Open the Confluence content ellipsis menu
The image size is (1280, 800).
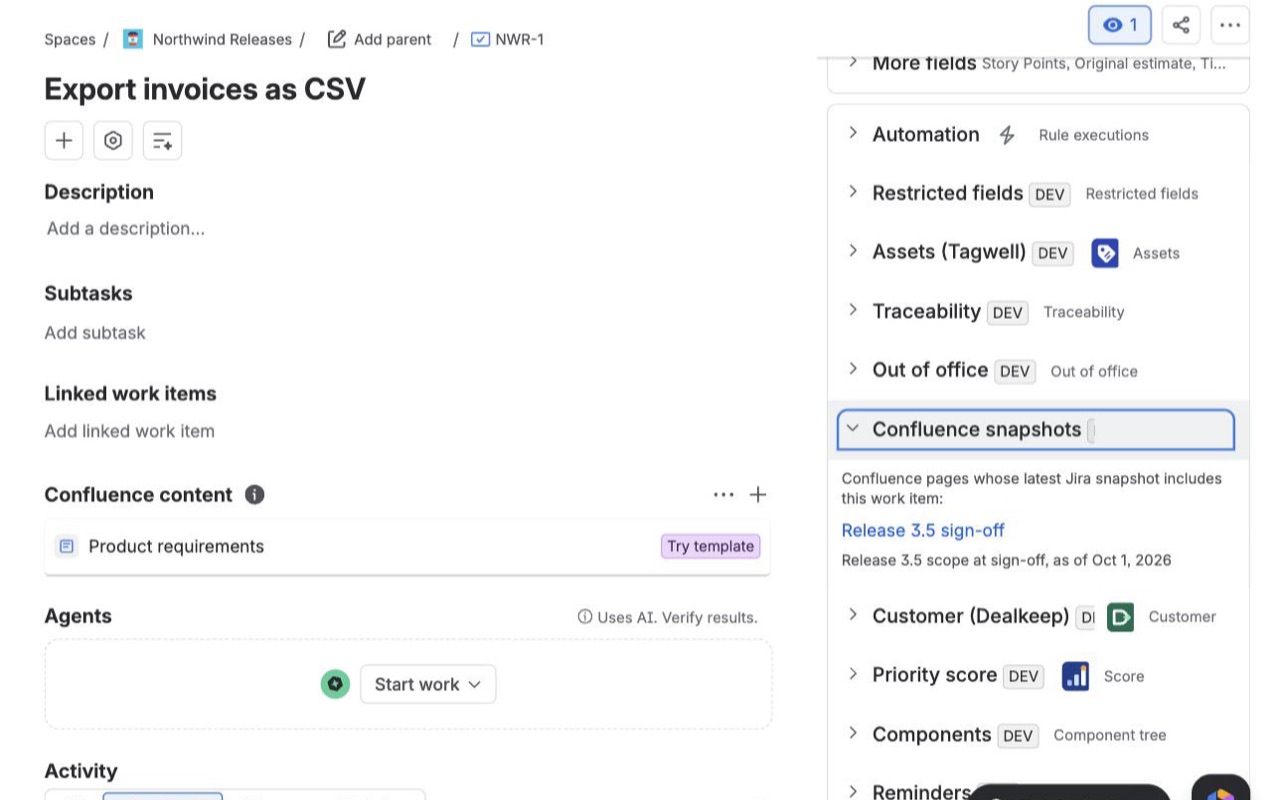[x=724, y=494]
